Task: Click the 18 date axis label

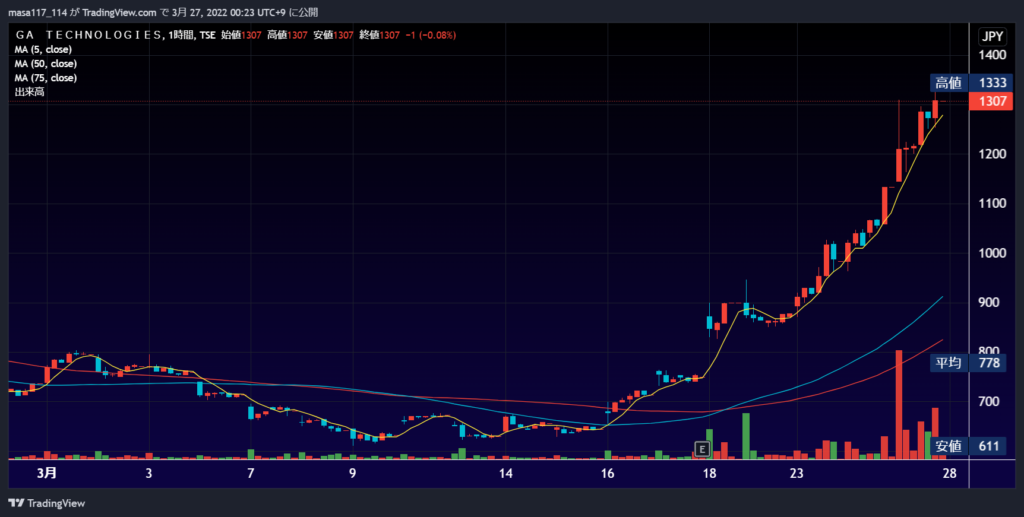Action: coord(709,473)
